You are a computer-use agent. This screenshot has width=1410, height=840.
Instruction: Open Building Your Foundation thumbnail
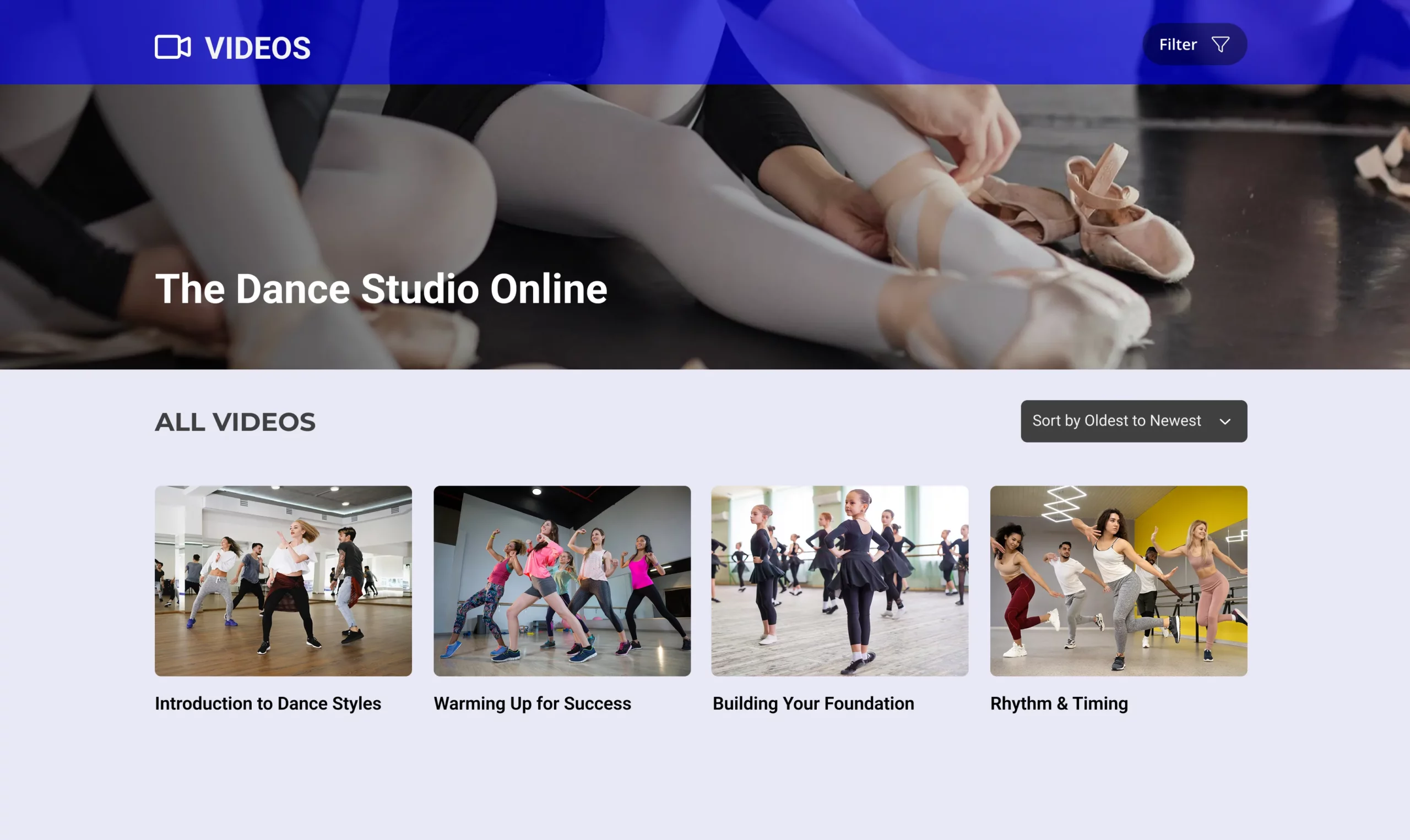click(x=839, y=580)
